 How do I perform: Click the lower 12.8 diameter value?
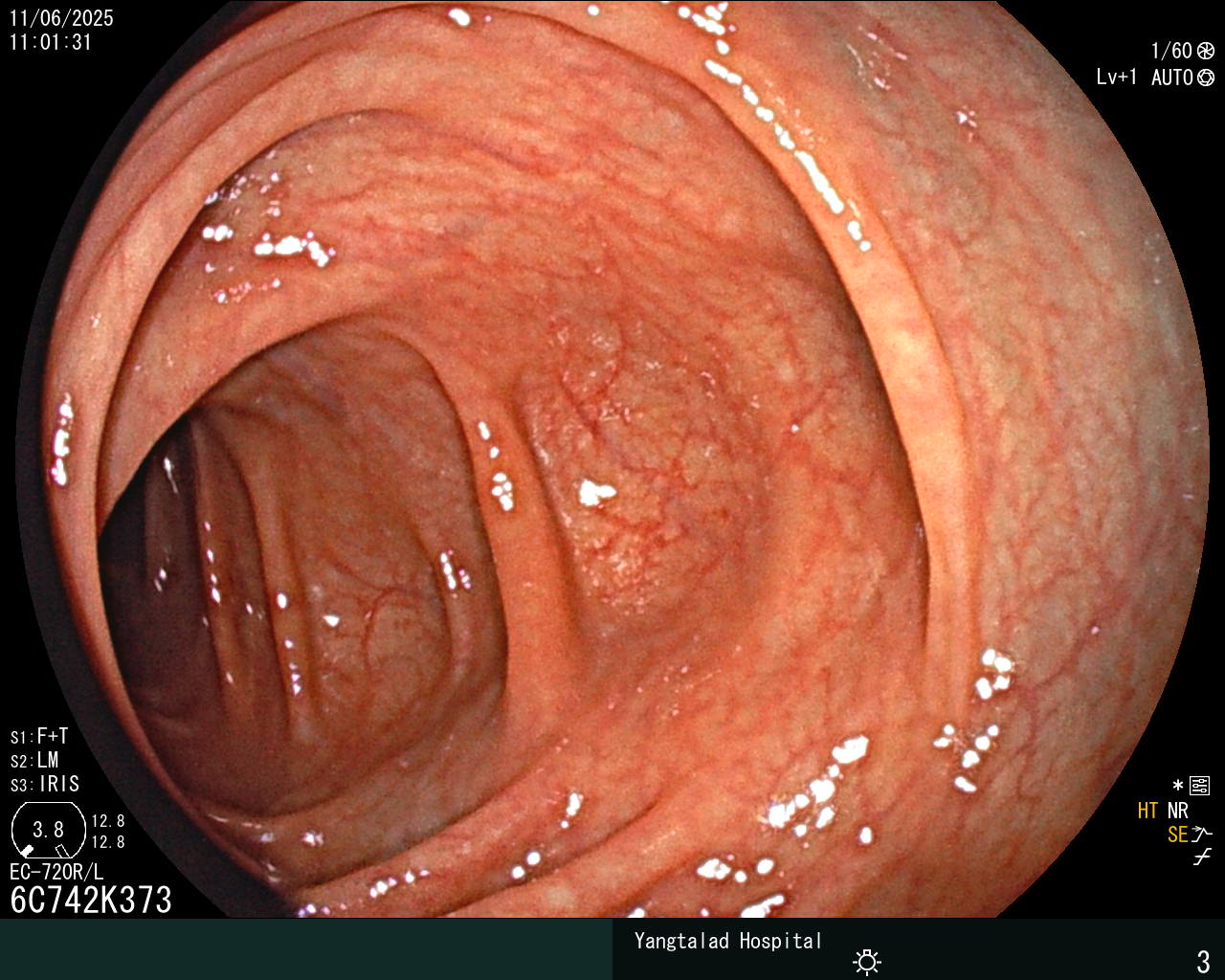click(x=108, y=842)
